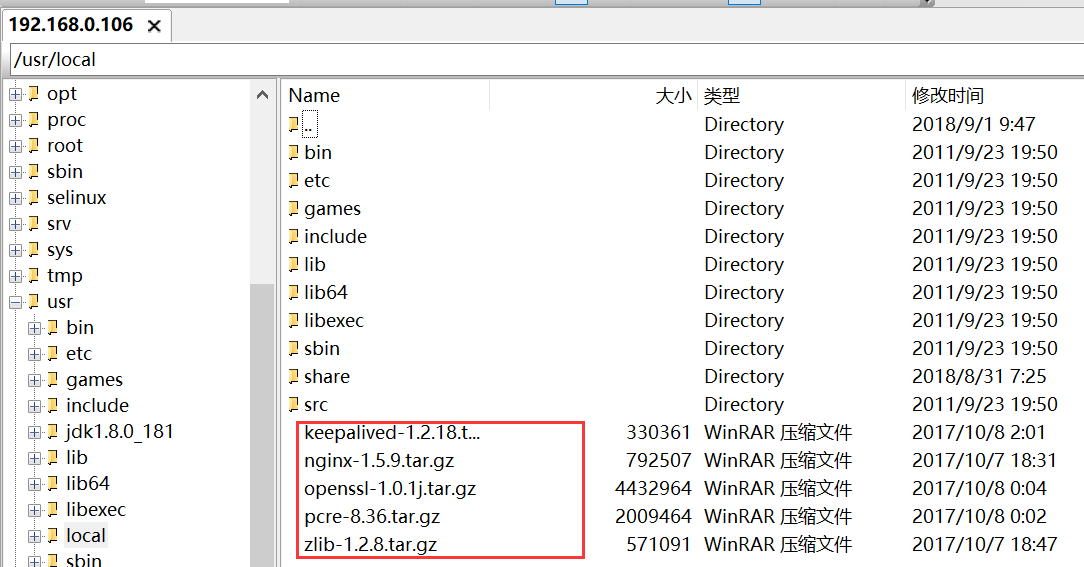Click the 2018/9/1 9:47 modified date

973,124
